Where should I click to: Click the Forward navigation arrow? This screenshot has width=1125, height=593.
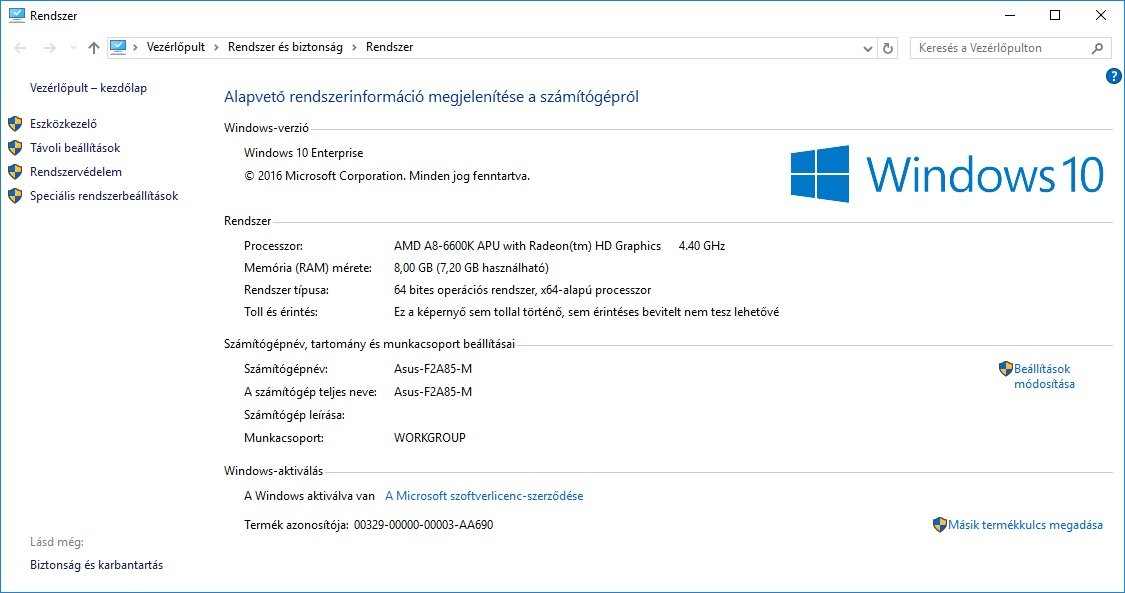[x=49, y=48]
